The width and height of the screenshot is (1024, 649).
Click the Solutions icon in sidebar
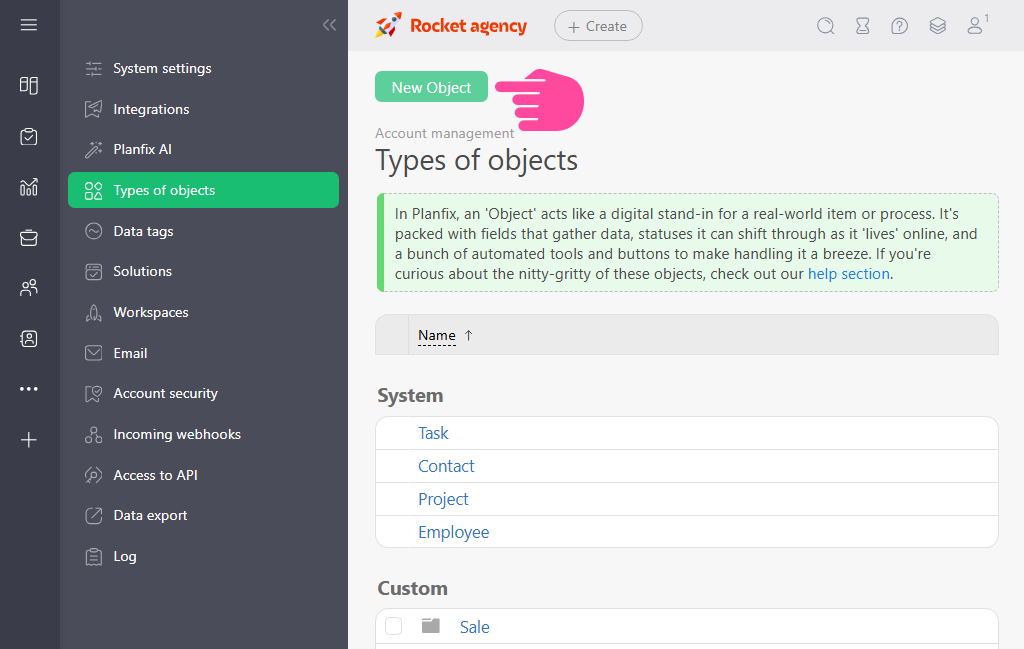93,272
